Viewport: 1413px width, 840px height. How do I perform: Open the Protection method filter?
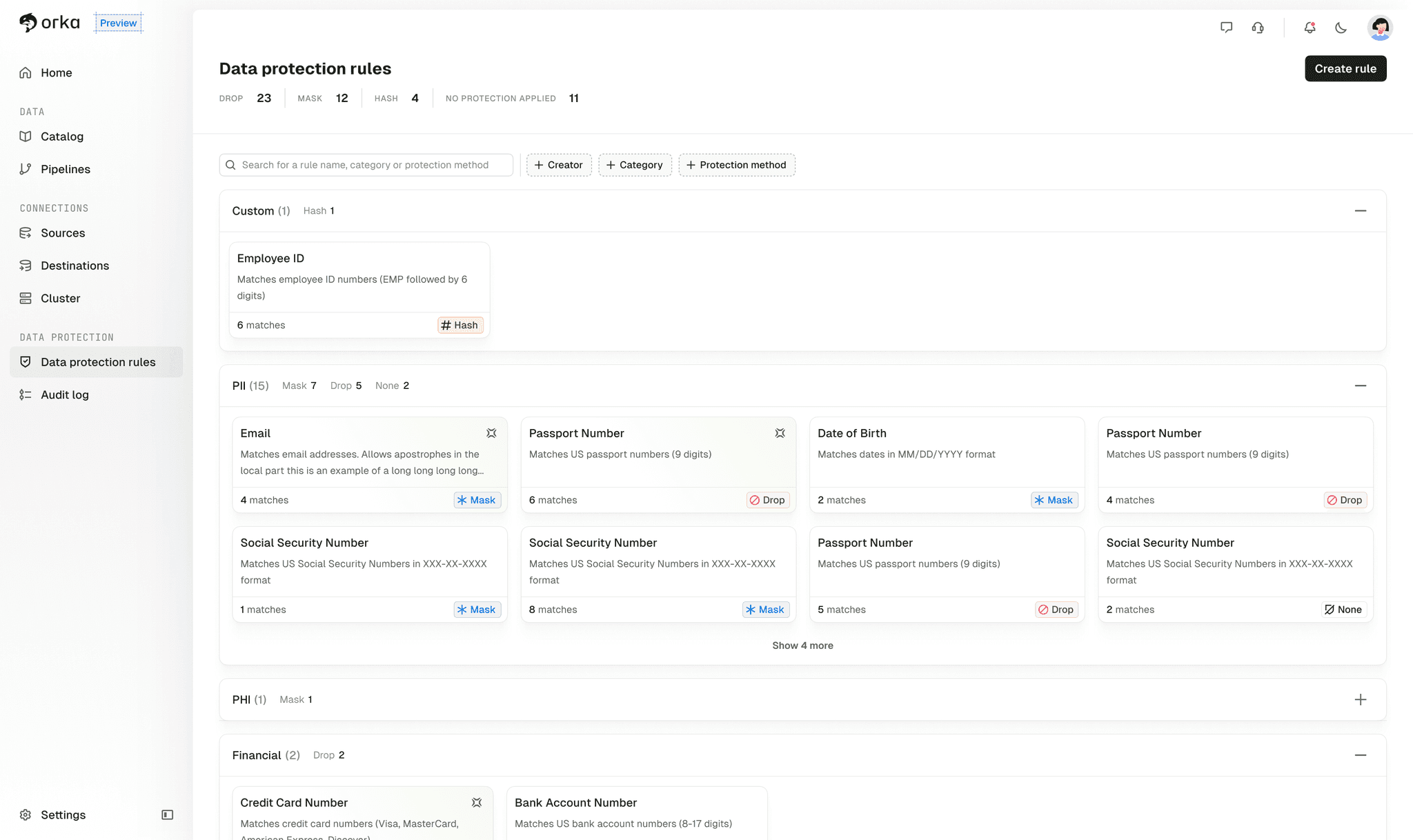pos(736,165)
